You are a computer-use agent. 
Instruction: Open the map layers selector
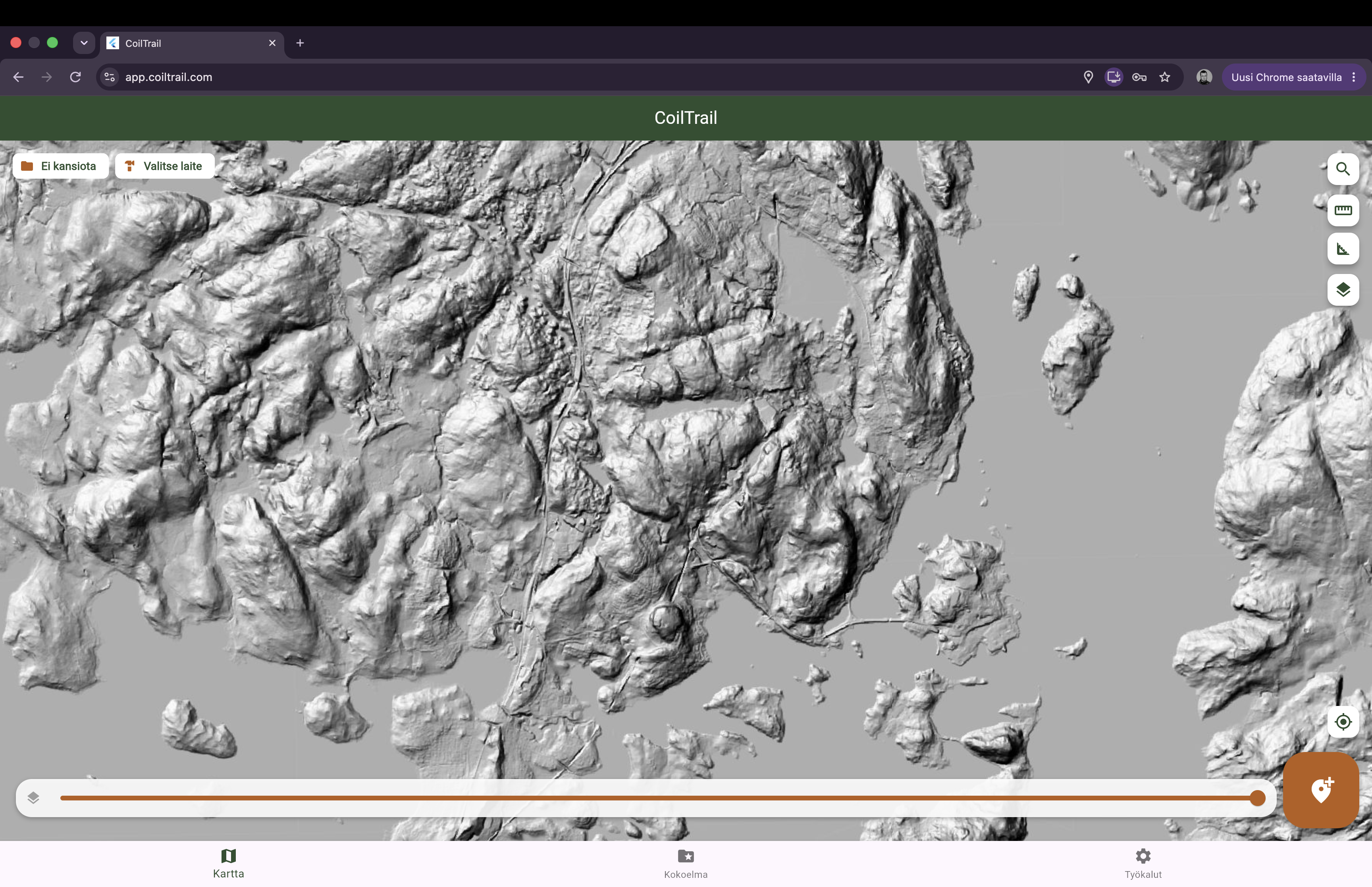click(x=1343, y=290)
